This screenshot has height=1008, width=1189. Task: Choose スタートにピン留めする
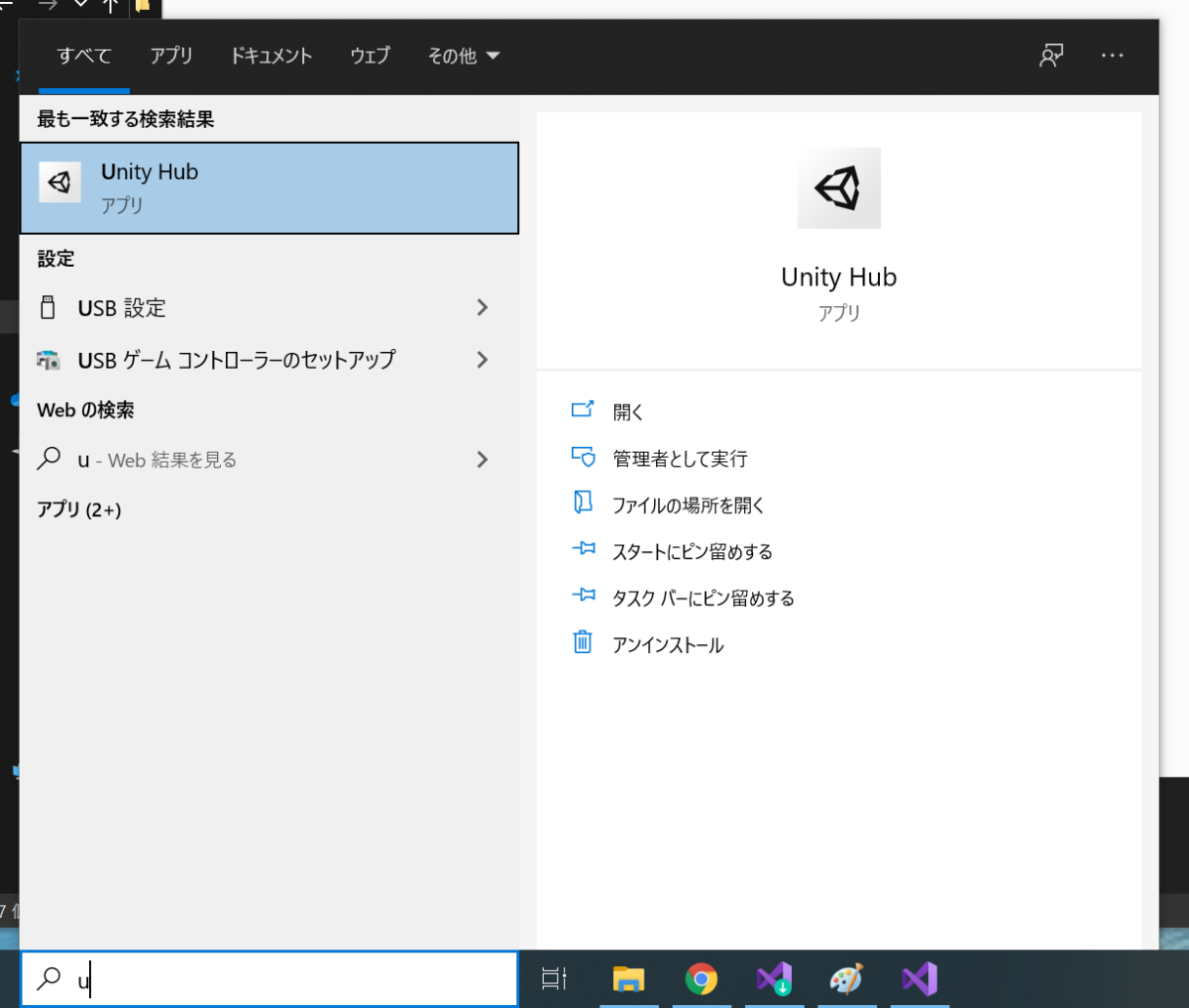693,552
